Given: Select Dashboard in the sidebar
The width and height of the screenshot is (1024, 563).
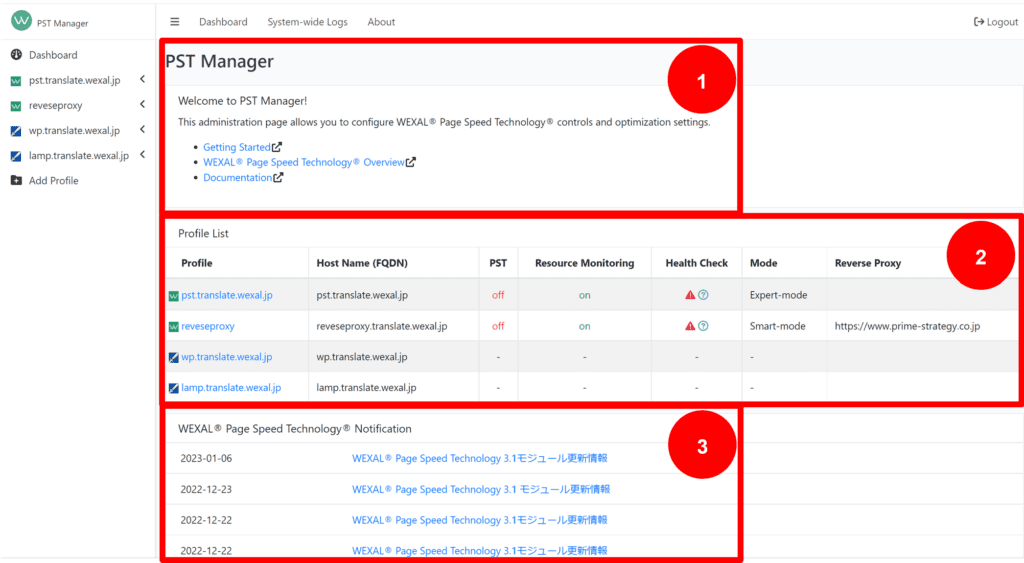Looking at the screenshot, I should tap(53, 55).
